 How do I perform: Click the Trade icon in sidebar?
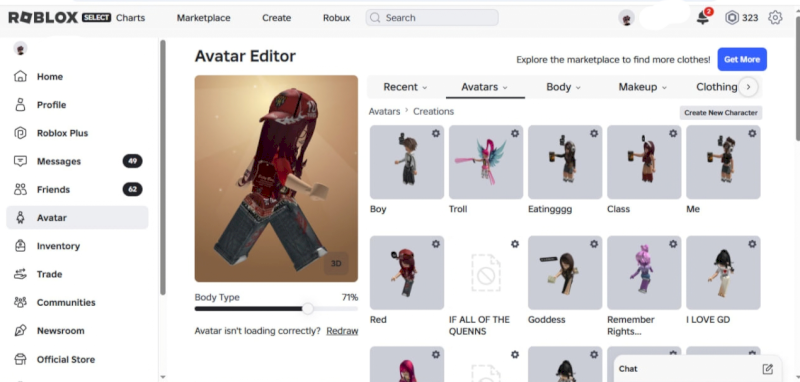pyautogui.click(x=20, y=274)
